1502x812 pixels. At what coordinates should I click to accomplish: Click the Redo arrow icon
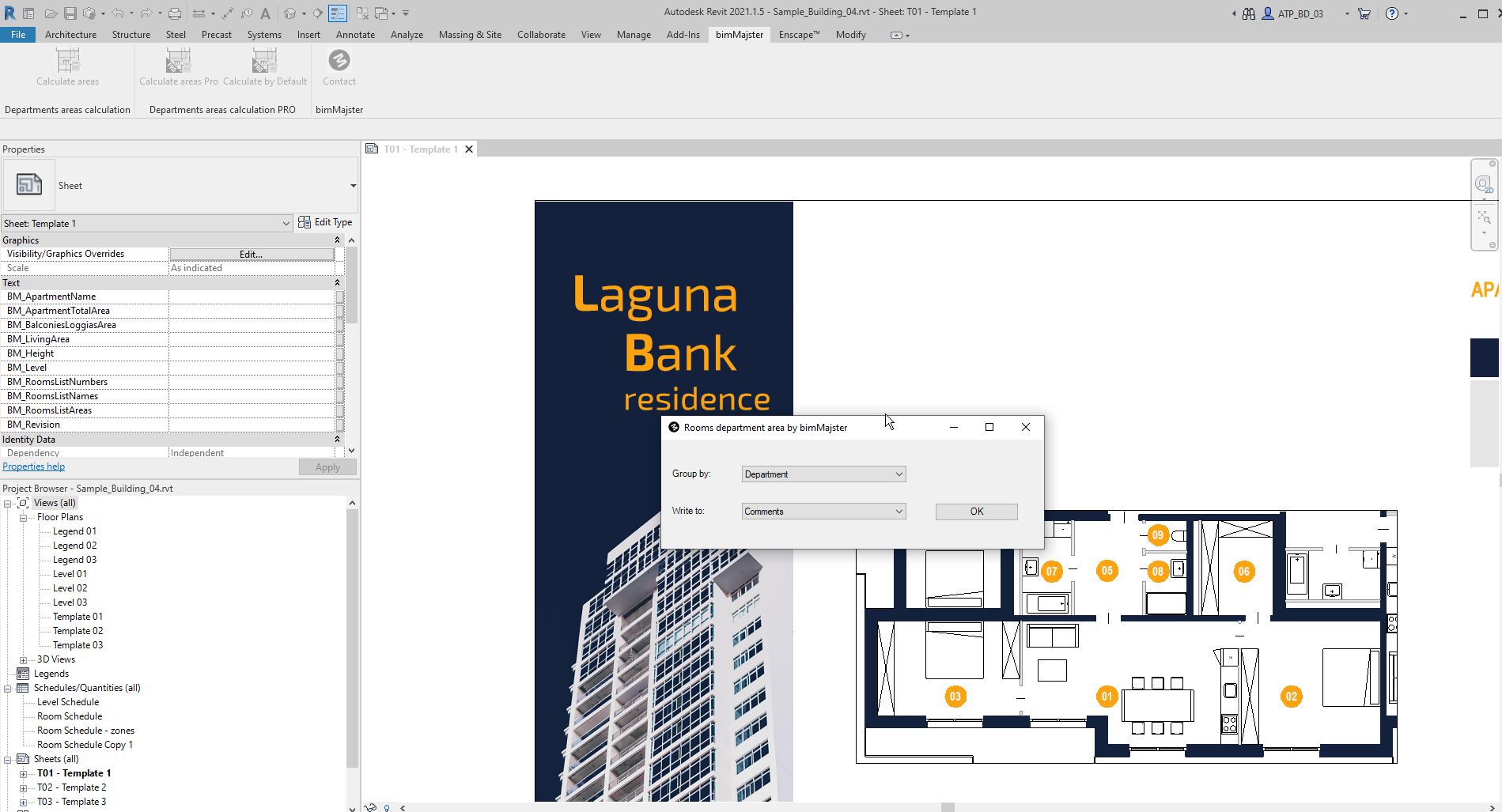[146, 13]
